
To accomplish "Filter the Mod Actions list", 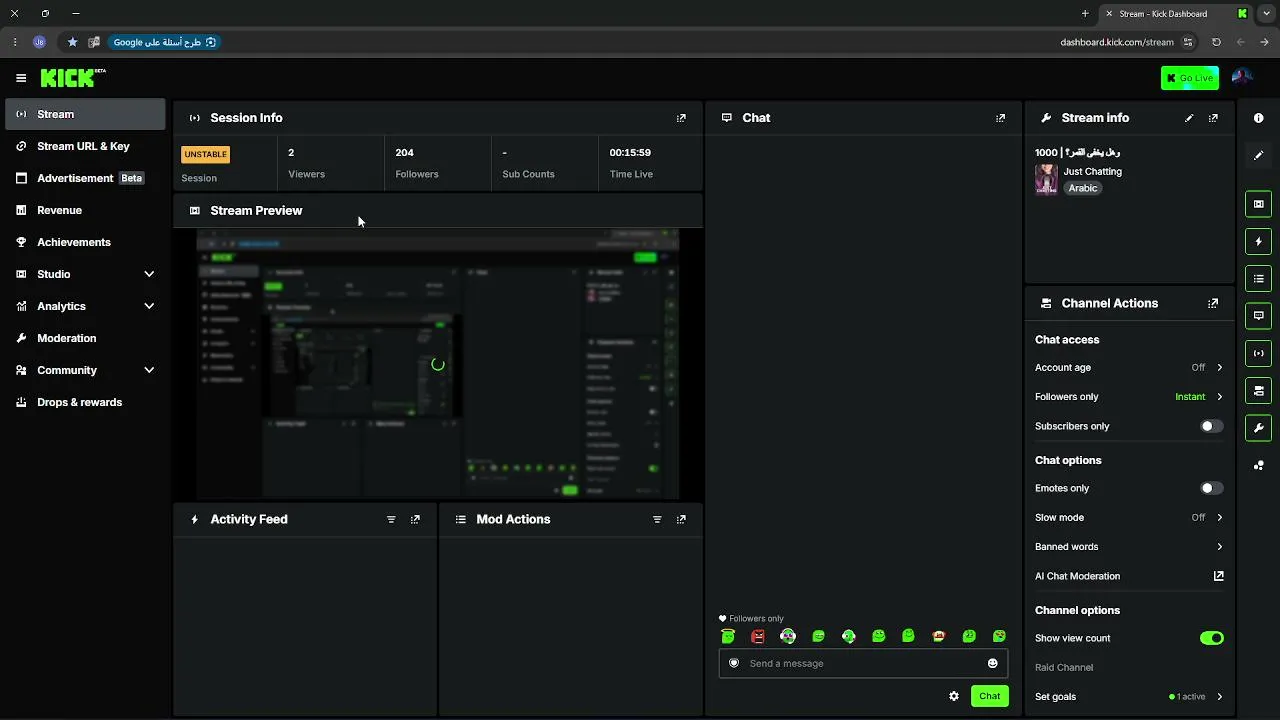I will [x=657, y=519].
